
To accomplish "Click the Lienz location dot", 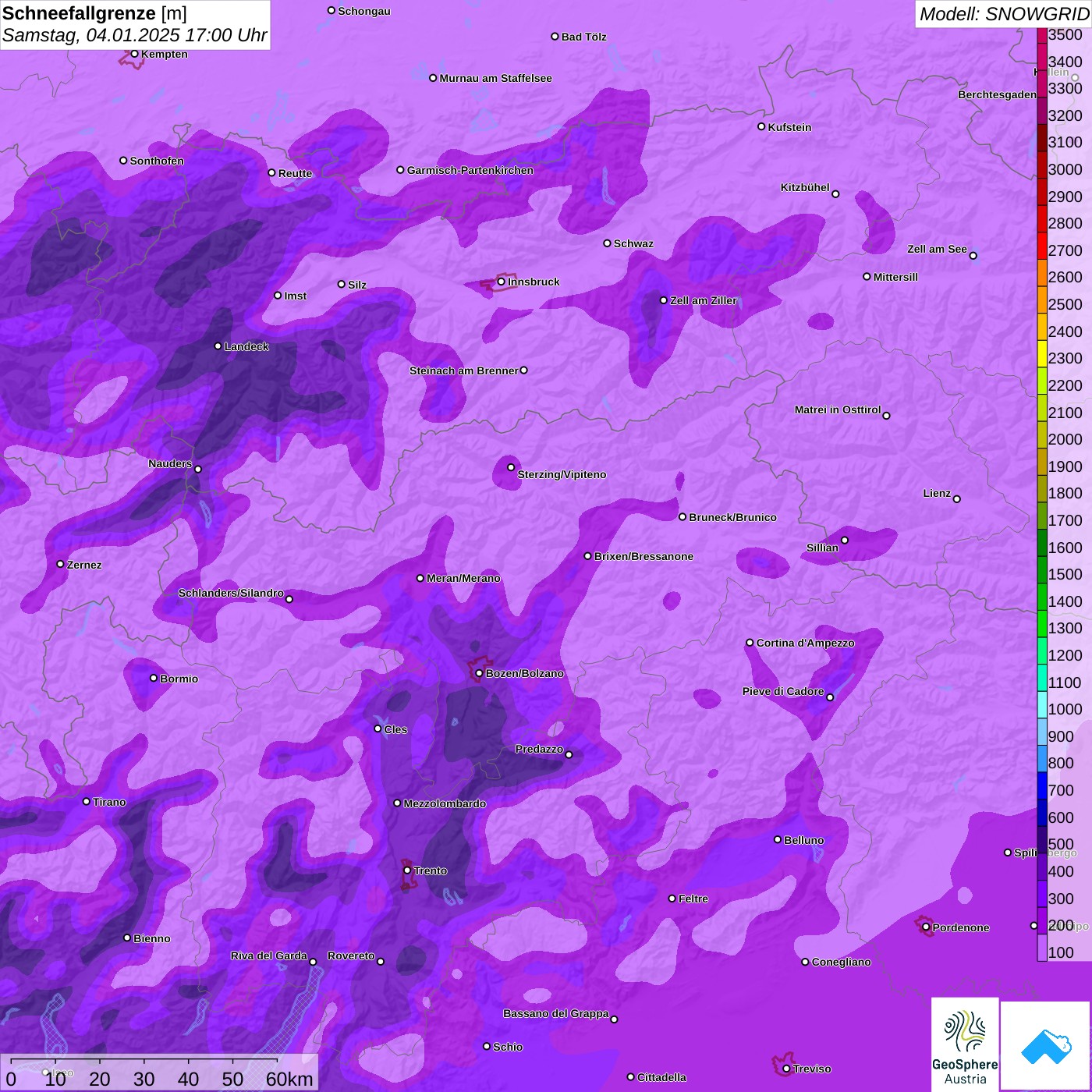I will pyautogui.click(x=957, y=499).
